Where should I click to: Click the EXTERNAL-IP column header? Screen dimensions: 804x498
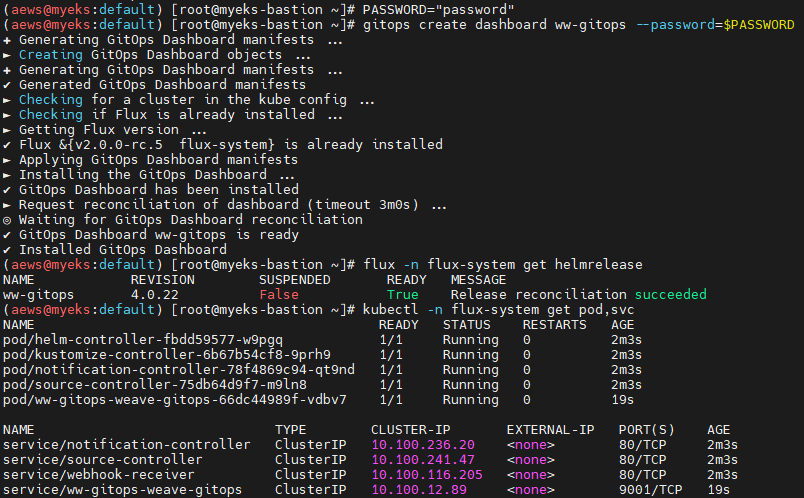coord(550,429)
